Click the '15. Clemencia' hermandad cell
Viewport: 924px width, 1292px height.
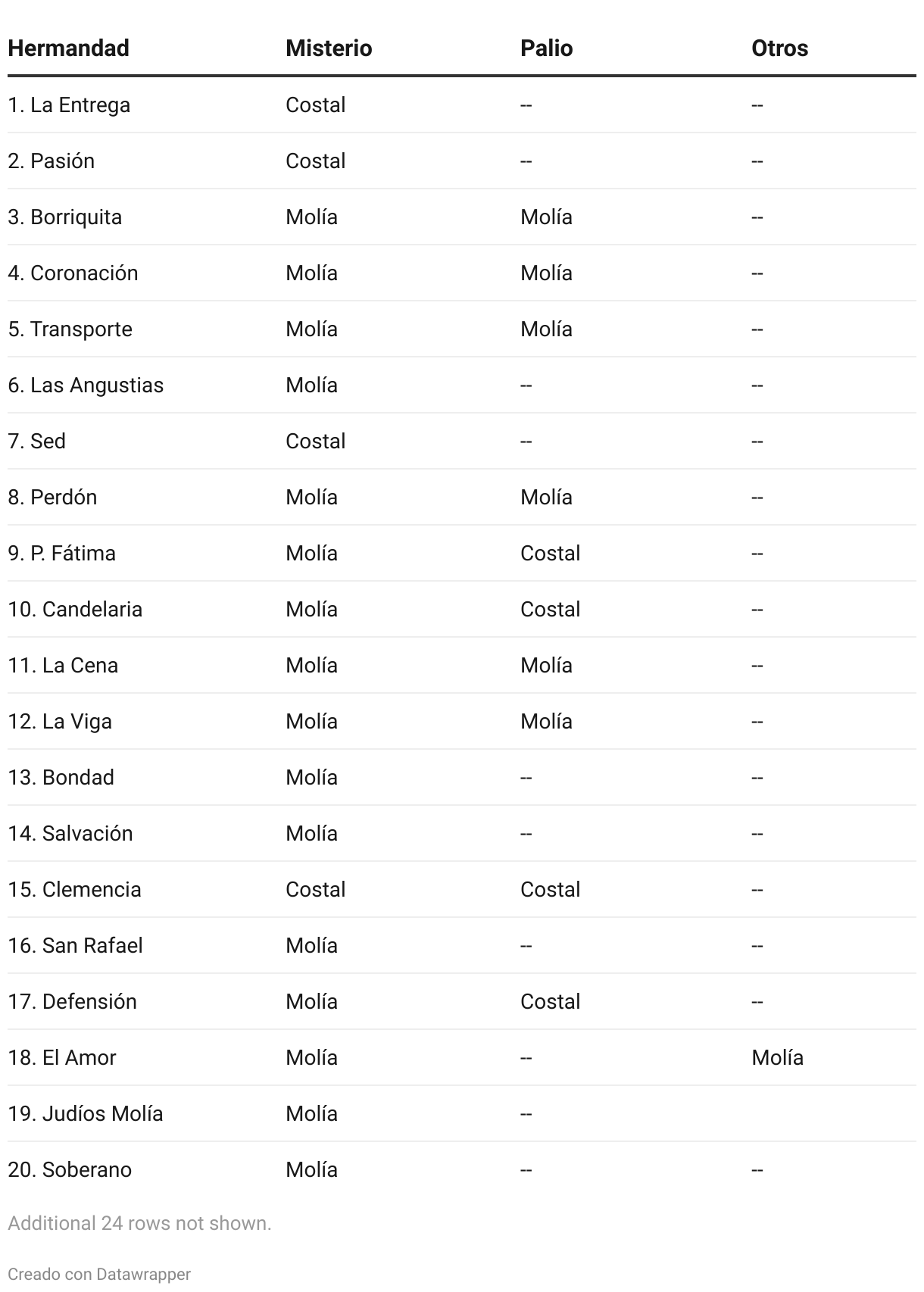(x=74, y=890)
